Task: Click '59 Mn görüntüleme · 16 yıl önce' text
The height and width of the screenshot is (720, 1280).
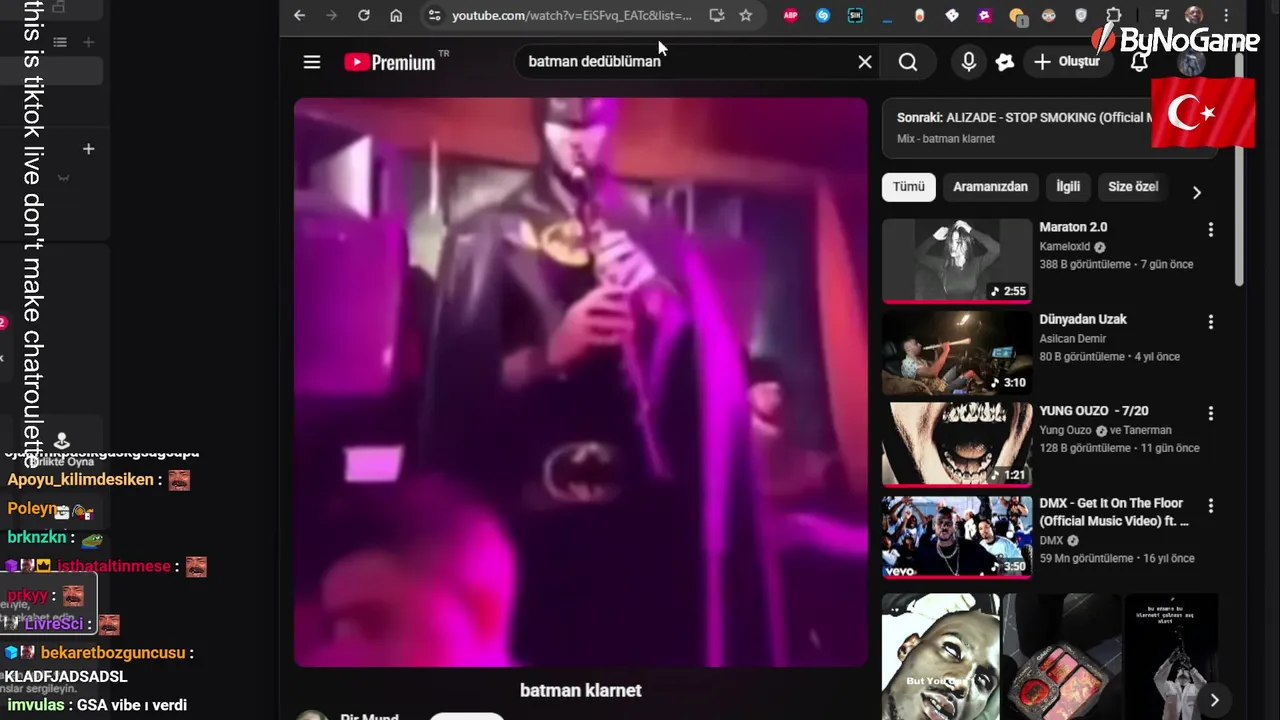Action: pos(1117,559)
